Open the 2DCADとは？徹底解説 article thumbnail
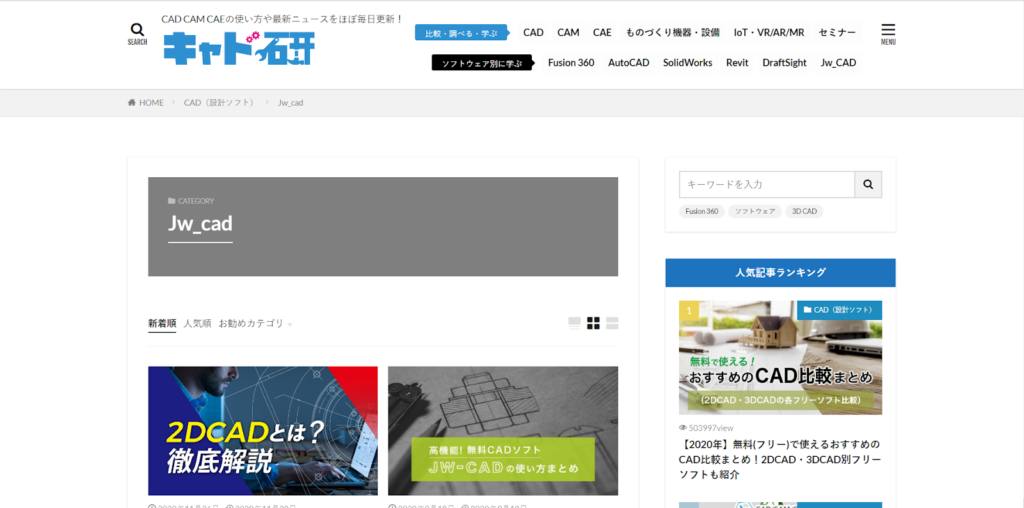 click(263, 430)
